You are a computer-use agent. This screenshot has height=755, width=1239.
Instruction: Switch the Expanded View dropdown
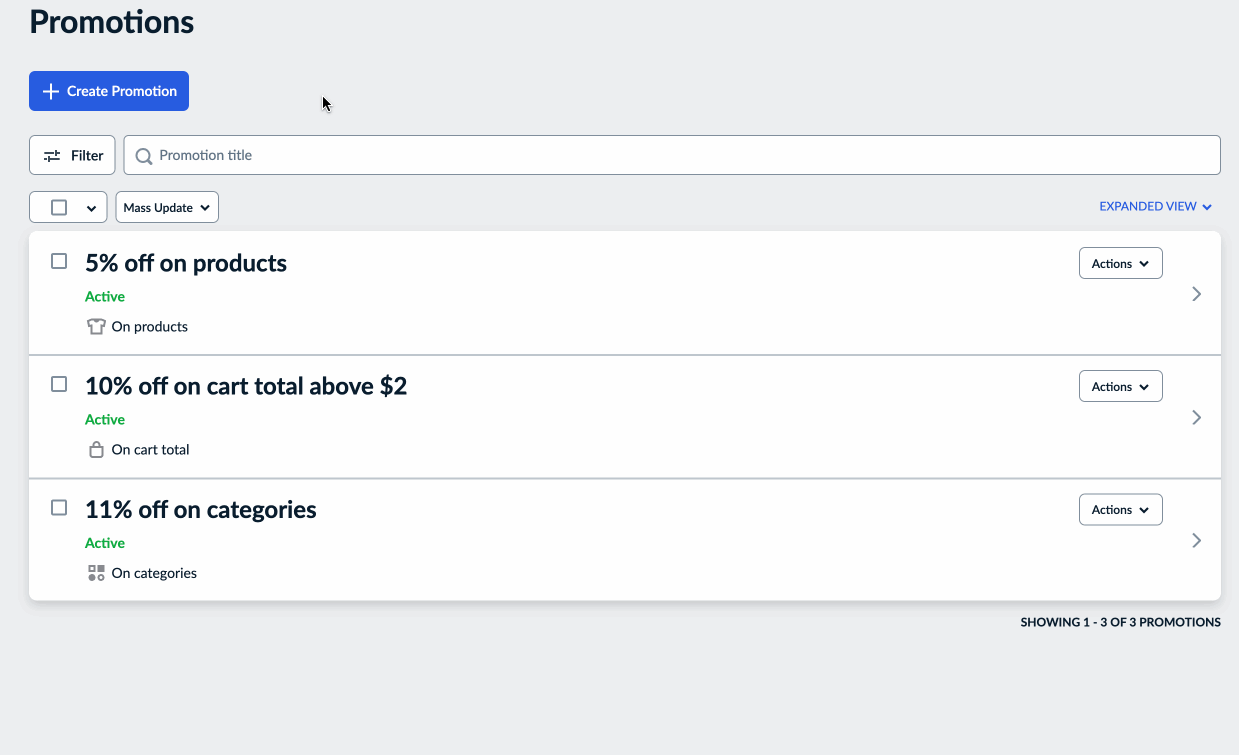(x=1156, y=207)
